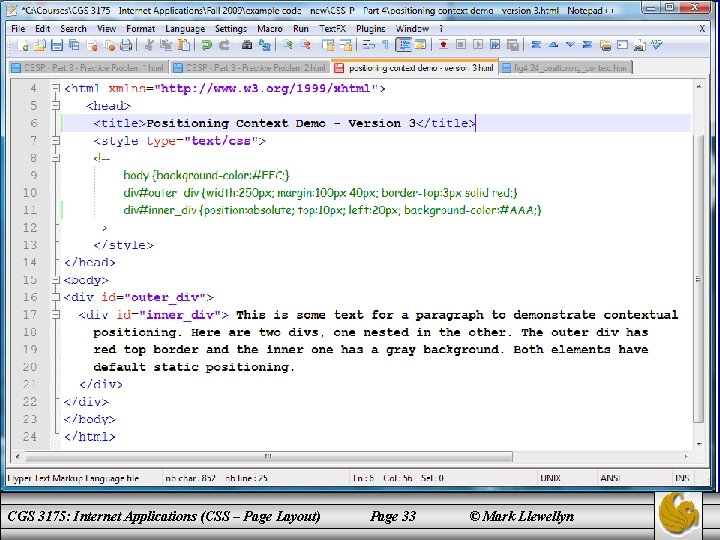The image size is (720, 540).
Task: Click the Cut scissors icon
Action: [x=147, y=46]
